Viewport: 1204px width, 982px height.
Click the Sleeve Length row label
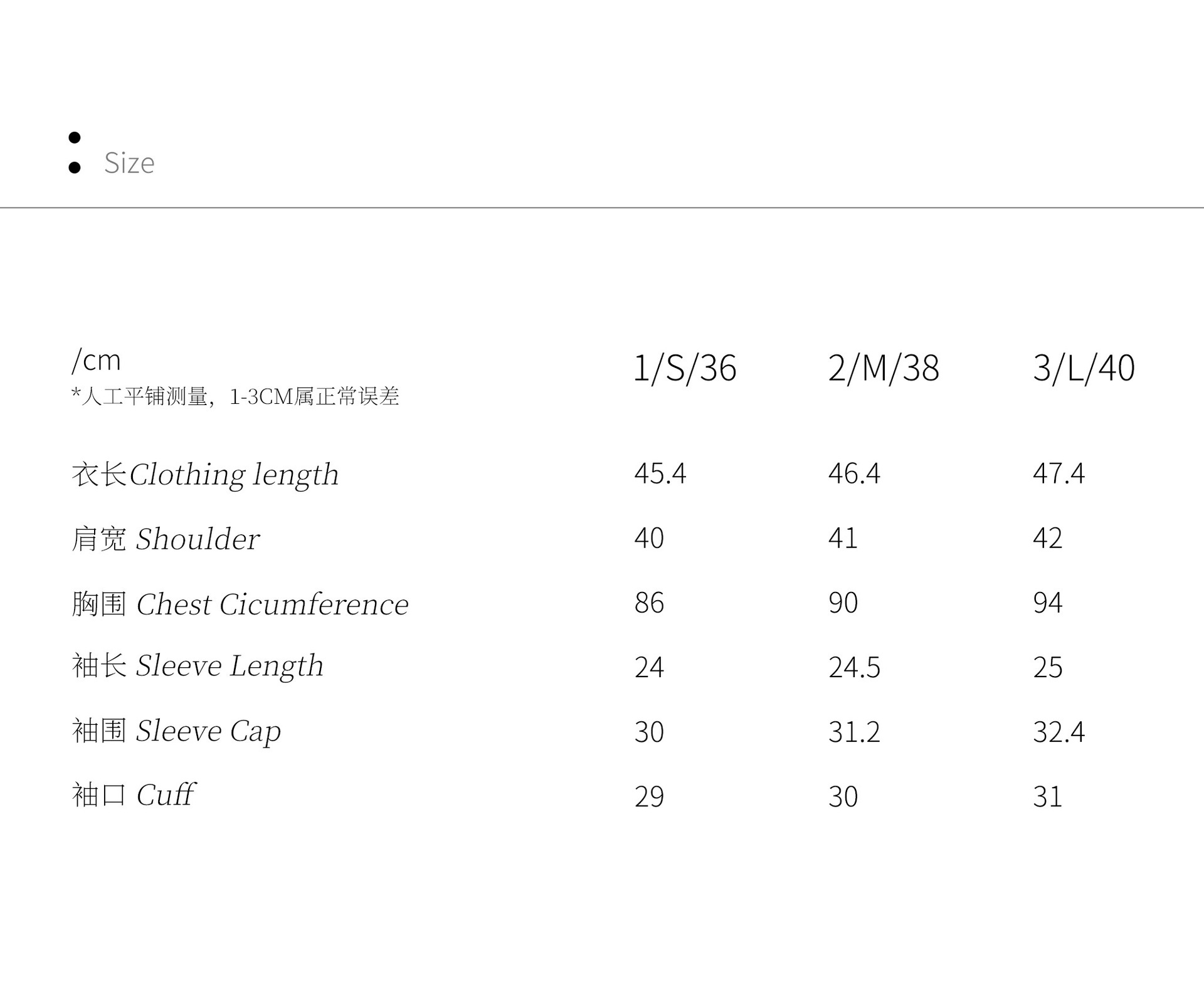(198, 666)
